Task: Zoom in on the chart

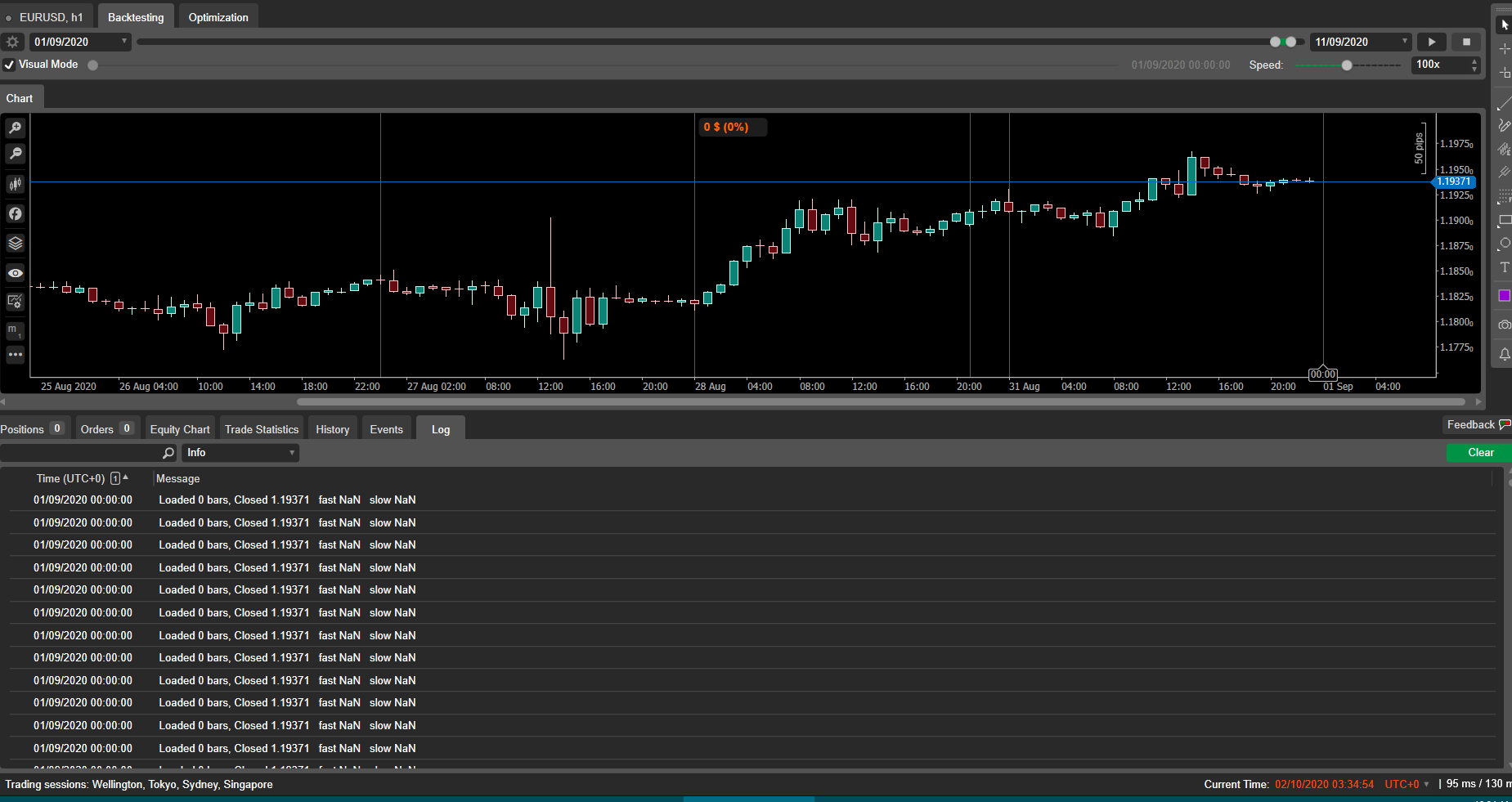Action: tap(15, 128)
